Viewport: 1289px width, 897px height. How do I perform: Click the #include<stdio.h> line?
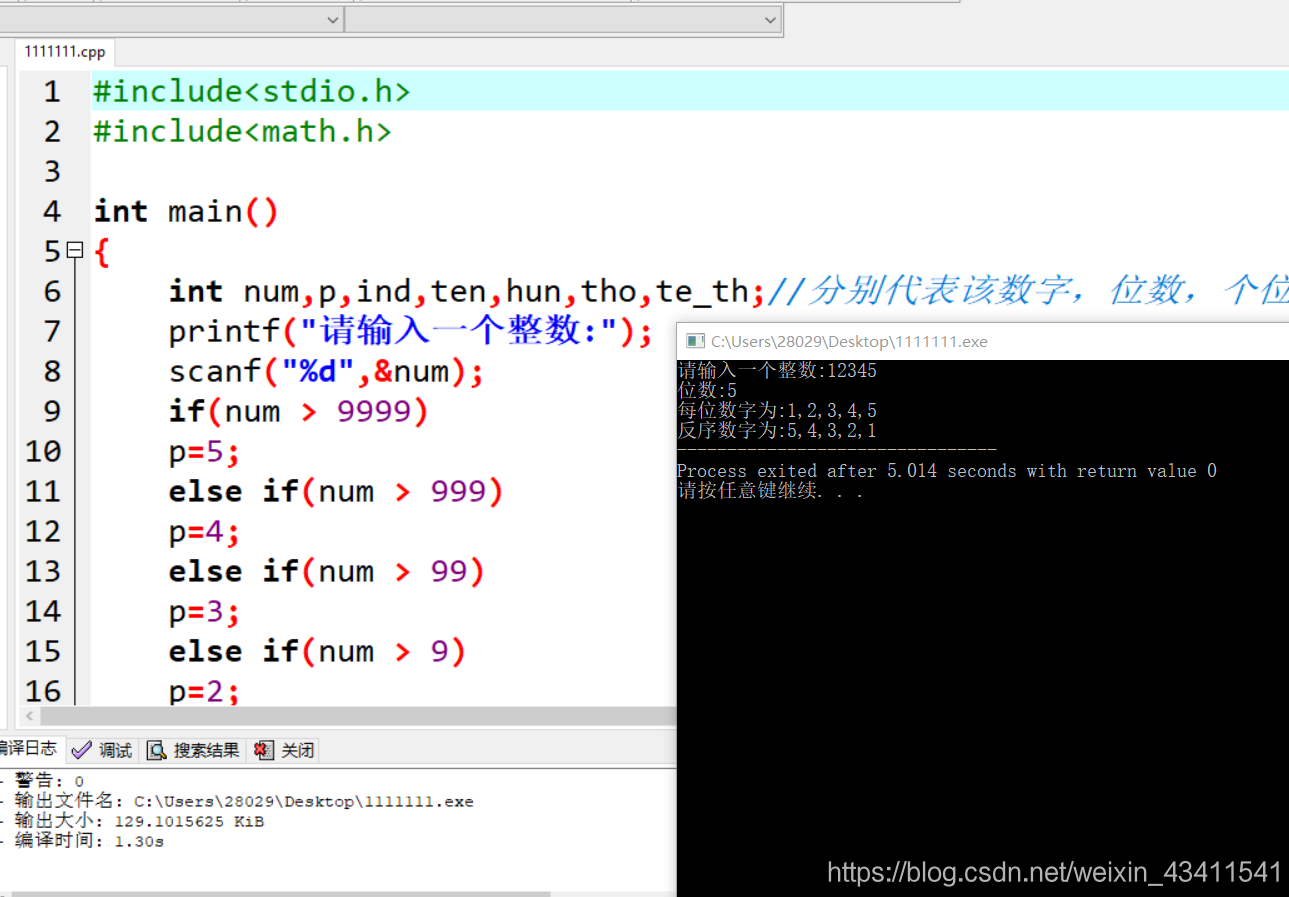tap(252, 91)
